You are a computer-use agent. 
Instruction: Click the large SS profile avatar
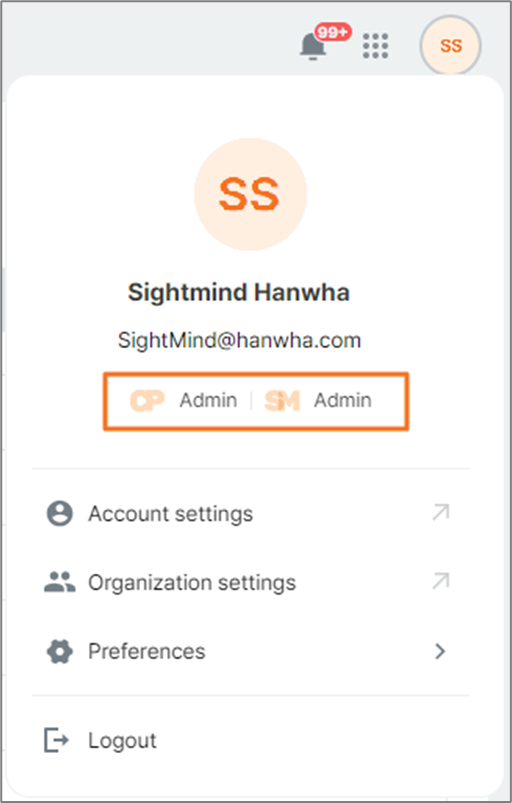pyautogui.click(x=250, y=194)
